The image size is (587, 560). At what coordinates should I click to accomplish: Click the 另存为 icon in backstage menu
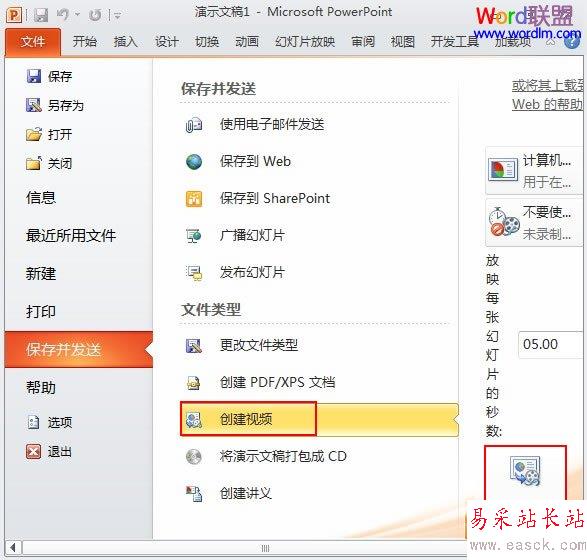[34, 105]
